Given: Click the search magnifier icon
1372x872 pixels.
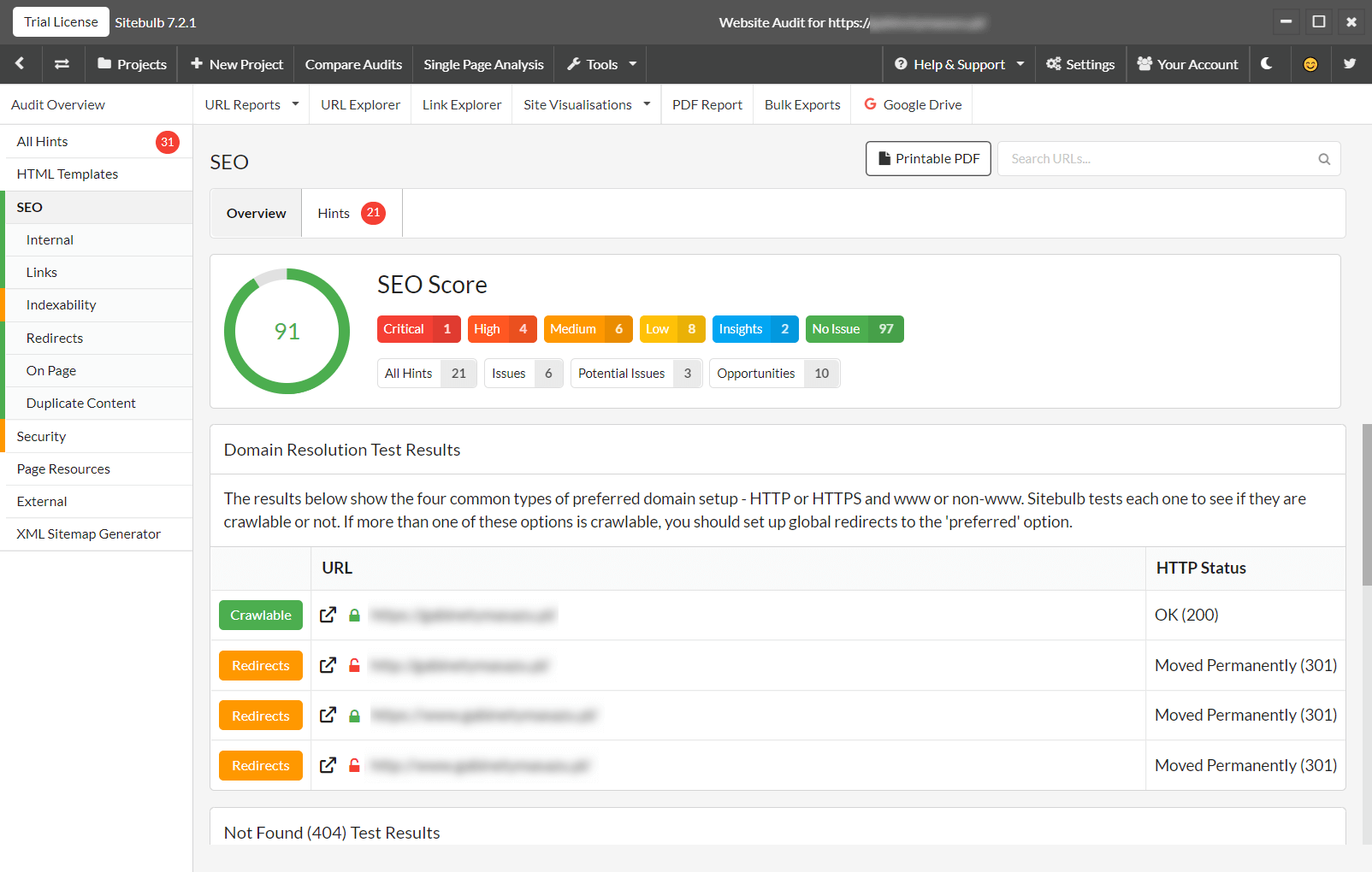Looking at the screenshot, I should point(1323,159).
